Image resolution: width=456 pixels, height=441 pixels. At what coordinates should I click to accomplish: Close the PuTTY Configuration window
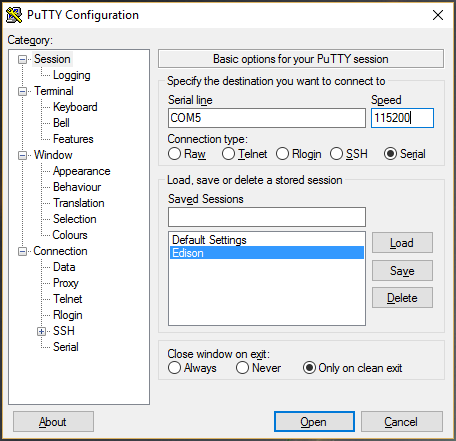[438, 15]
